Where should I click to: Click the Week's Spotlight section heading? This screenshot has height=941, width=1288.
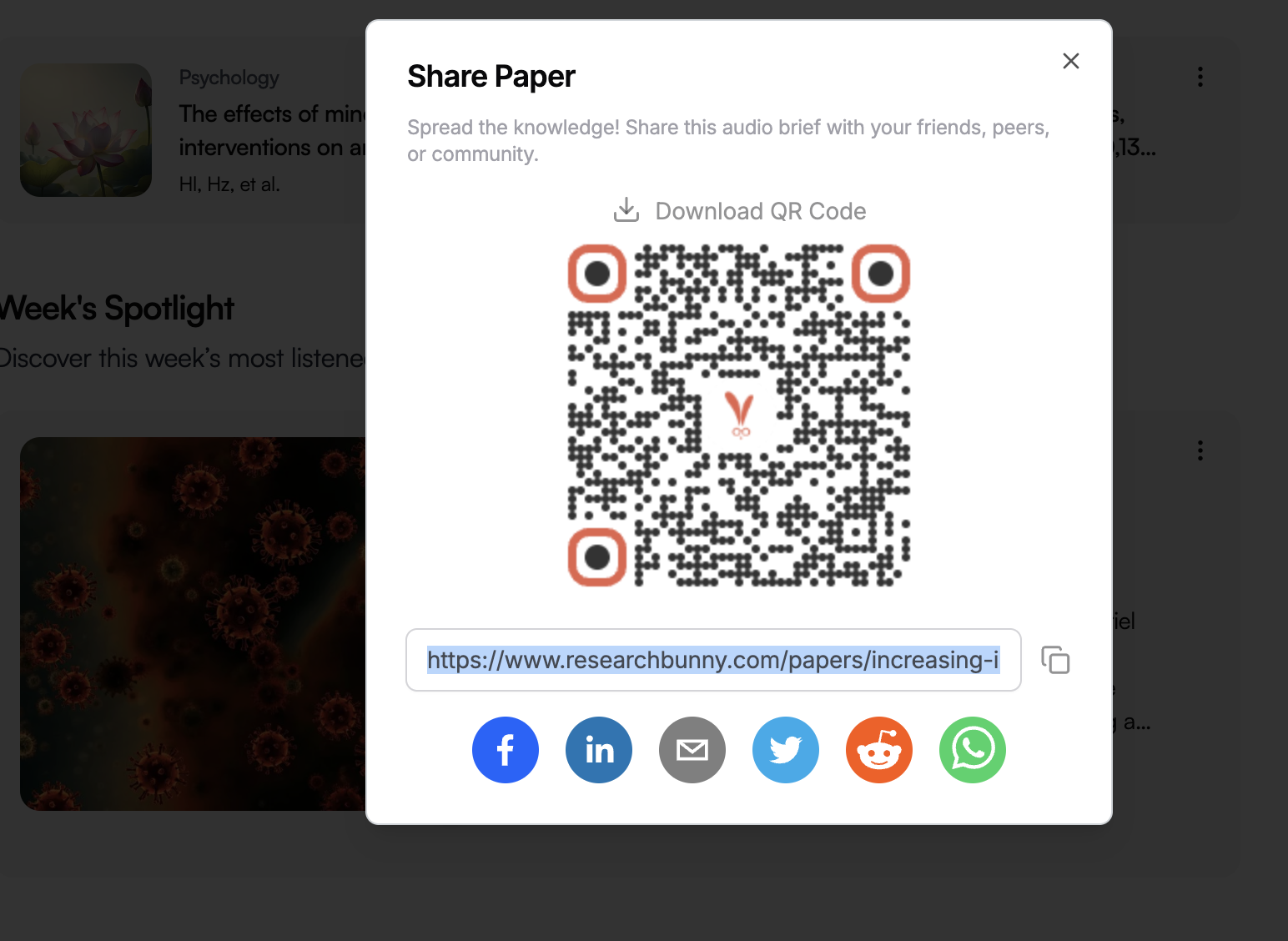point(117,309)
